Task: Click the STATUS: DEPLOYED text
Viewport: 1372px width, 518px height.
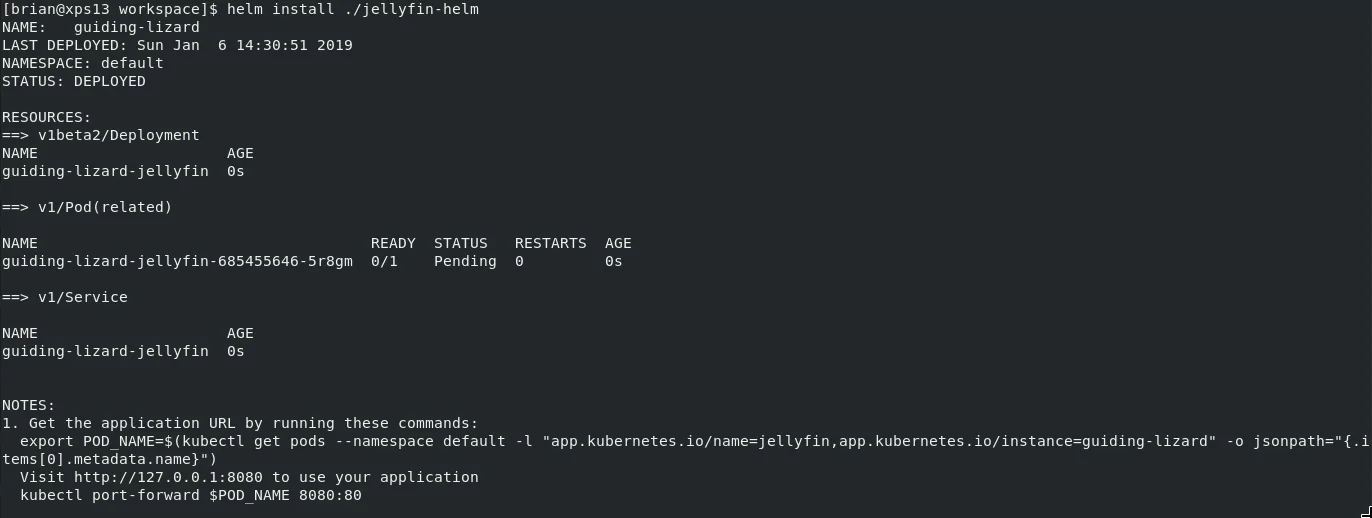Action: (73, 81)
